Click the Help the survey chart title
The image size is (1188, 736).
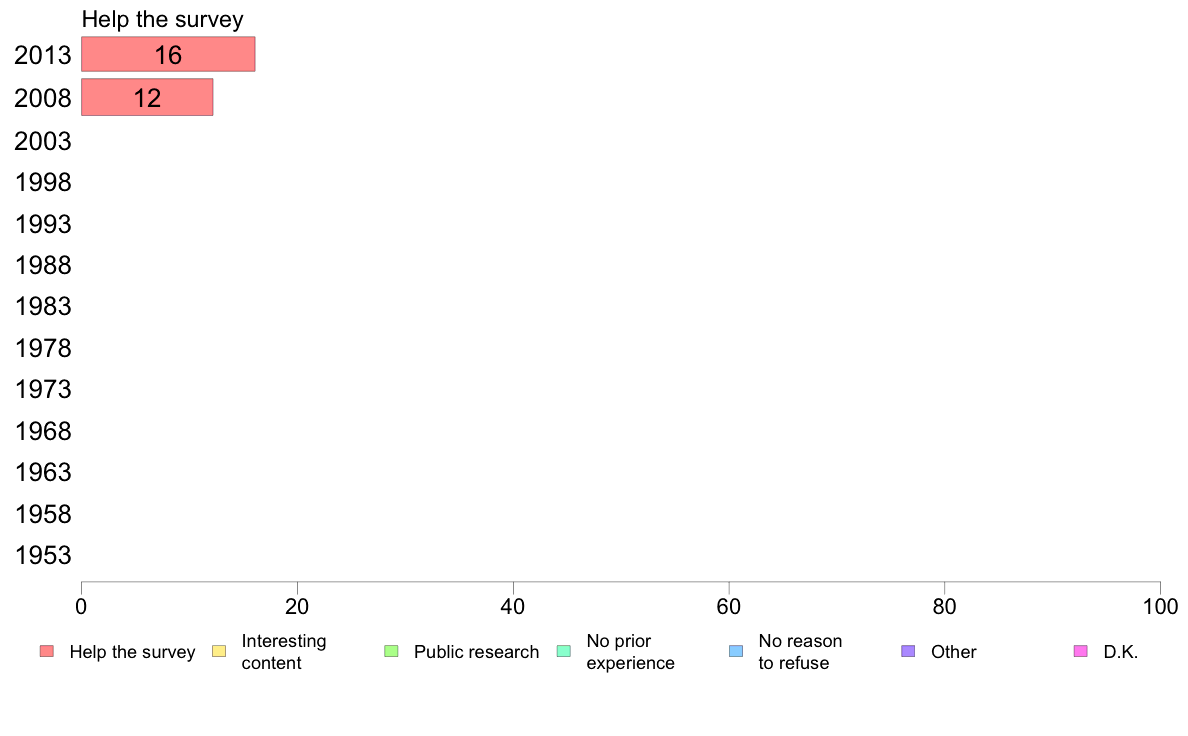[x=162, y=19]
